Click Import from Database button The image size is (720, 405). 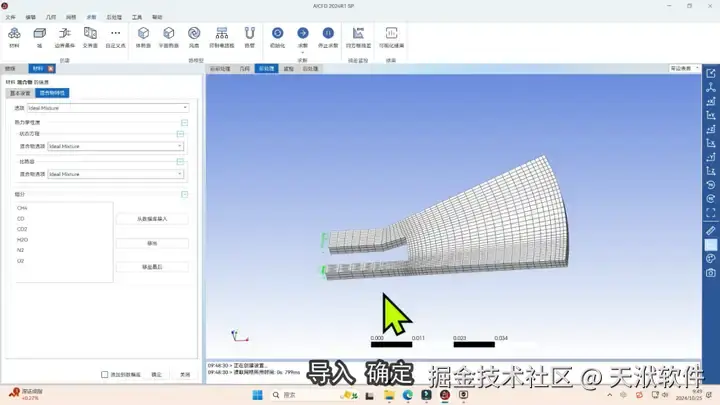pyautogui.click(x=152, y=219)
